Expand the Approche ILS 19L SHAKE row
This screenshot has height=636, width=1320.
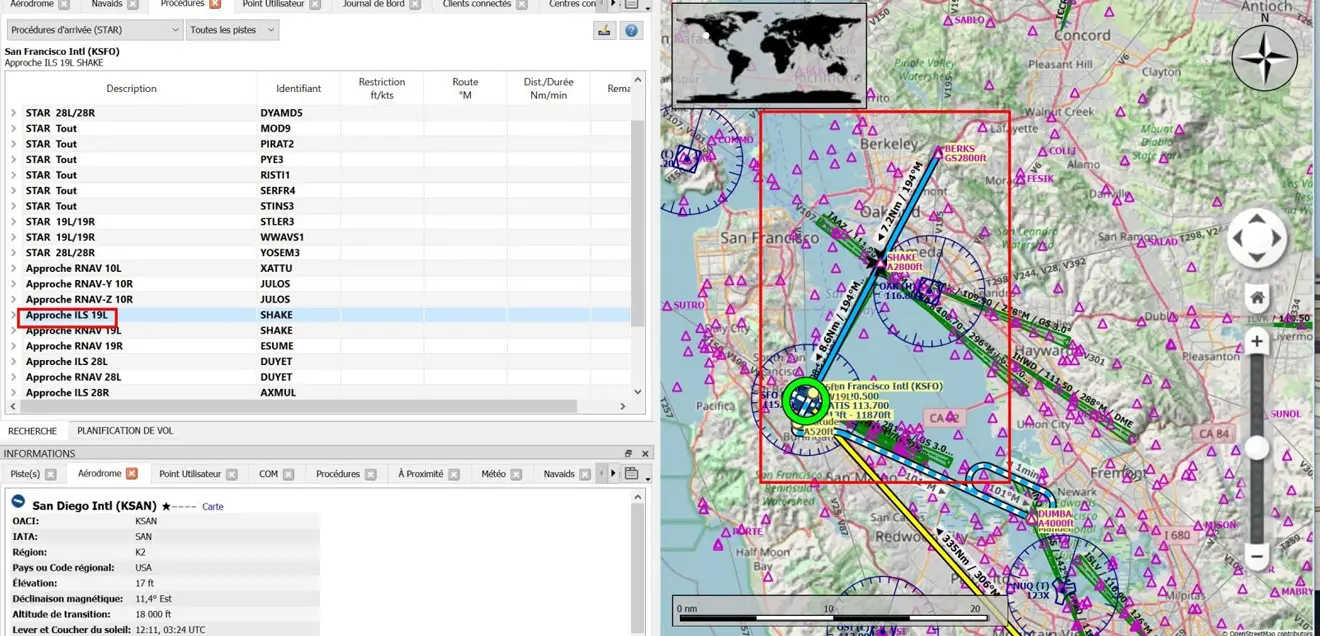(x=13, y=315)
